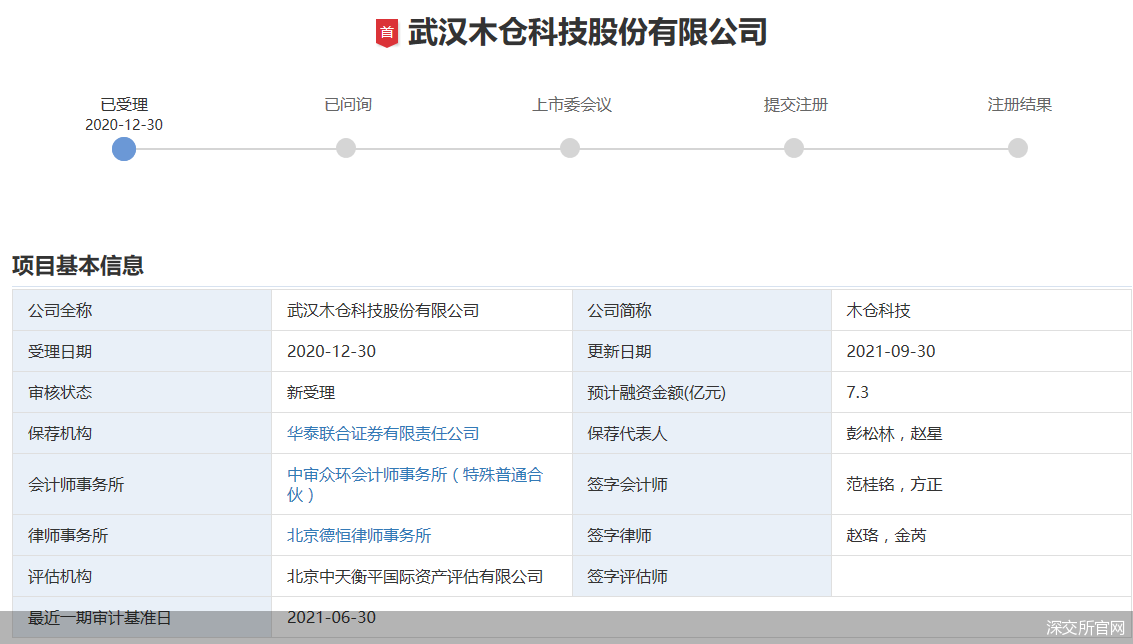Select the 上市委会议 stage circle
Screen dimensions: 1133x644
coord(570,148)
